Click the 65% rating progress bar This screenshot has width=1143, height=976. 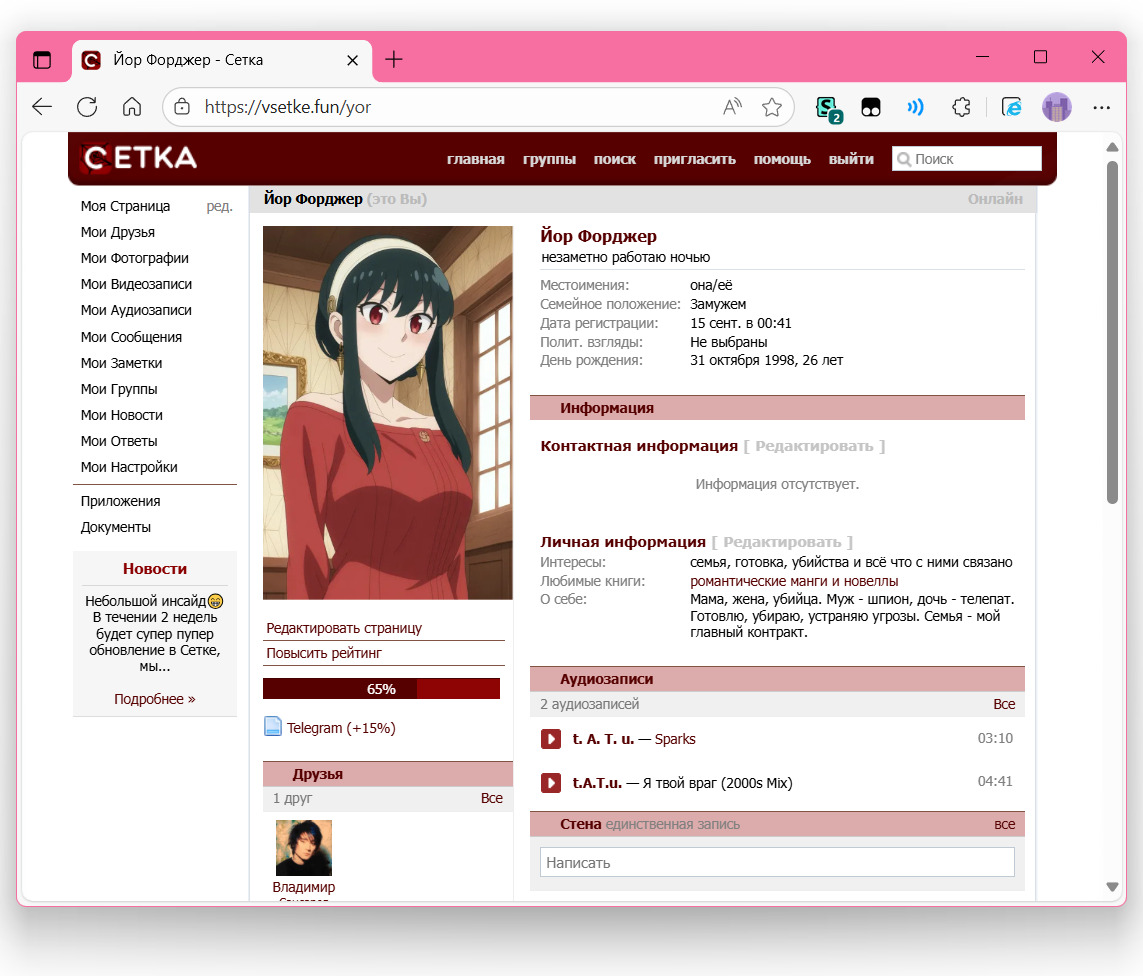pyautogui.click(x=381, y=689)
